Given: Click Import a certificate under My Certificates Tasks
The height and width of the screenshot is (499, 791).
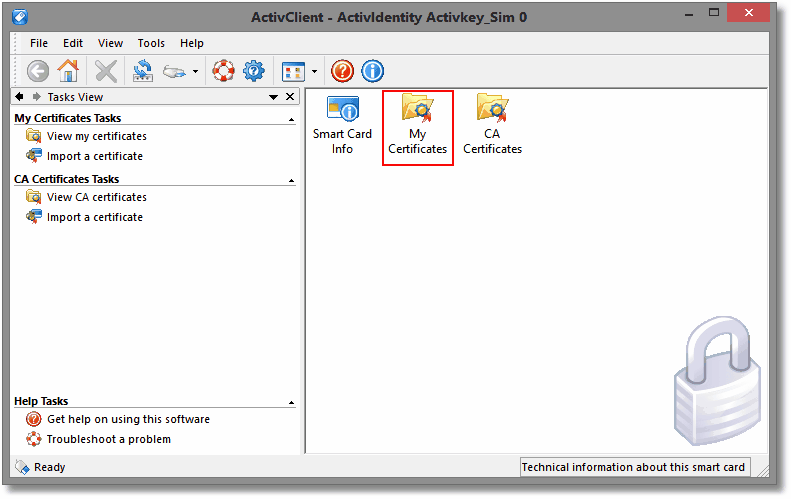Looking at the screenshot, I should click(95, 156).
